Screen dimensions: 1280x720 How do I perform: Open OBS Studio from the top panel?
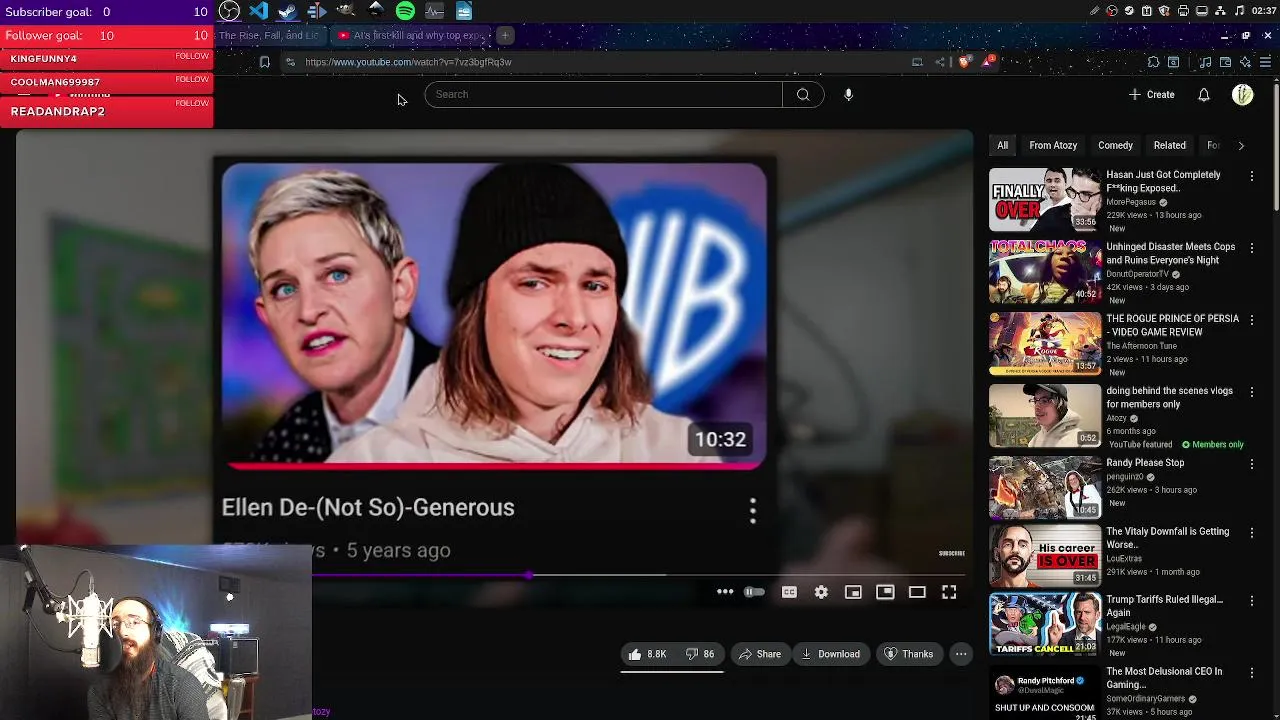(229, 11)
